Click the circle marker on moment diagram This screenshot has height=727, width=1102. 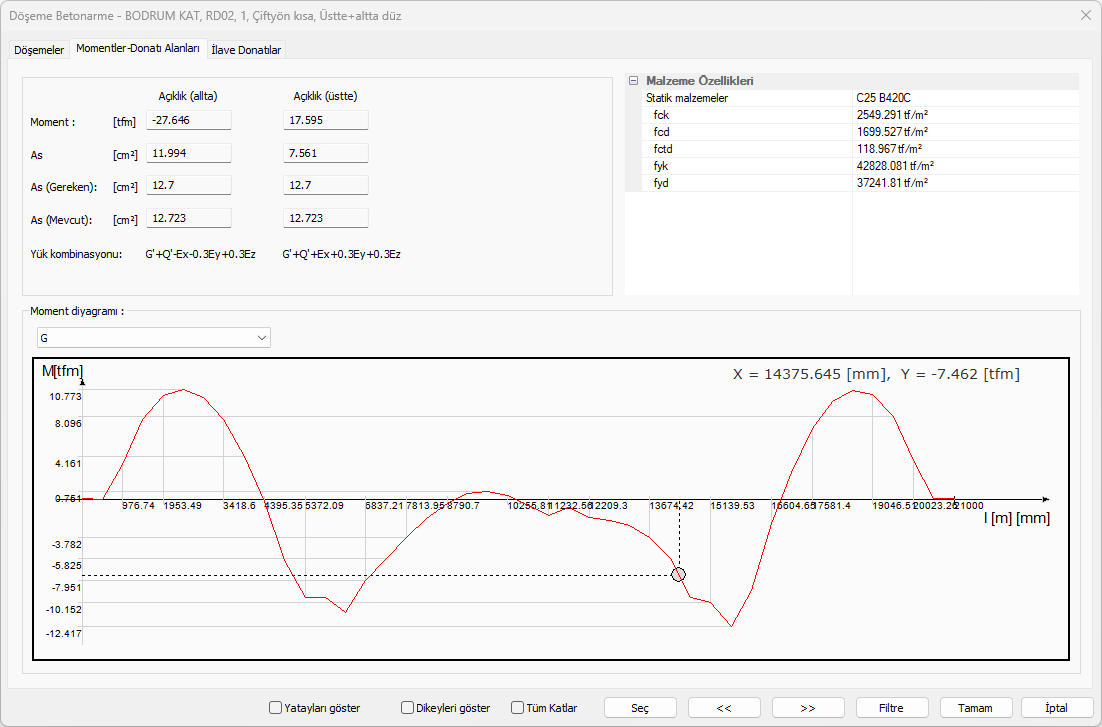coord(679,574)
